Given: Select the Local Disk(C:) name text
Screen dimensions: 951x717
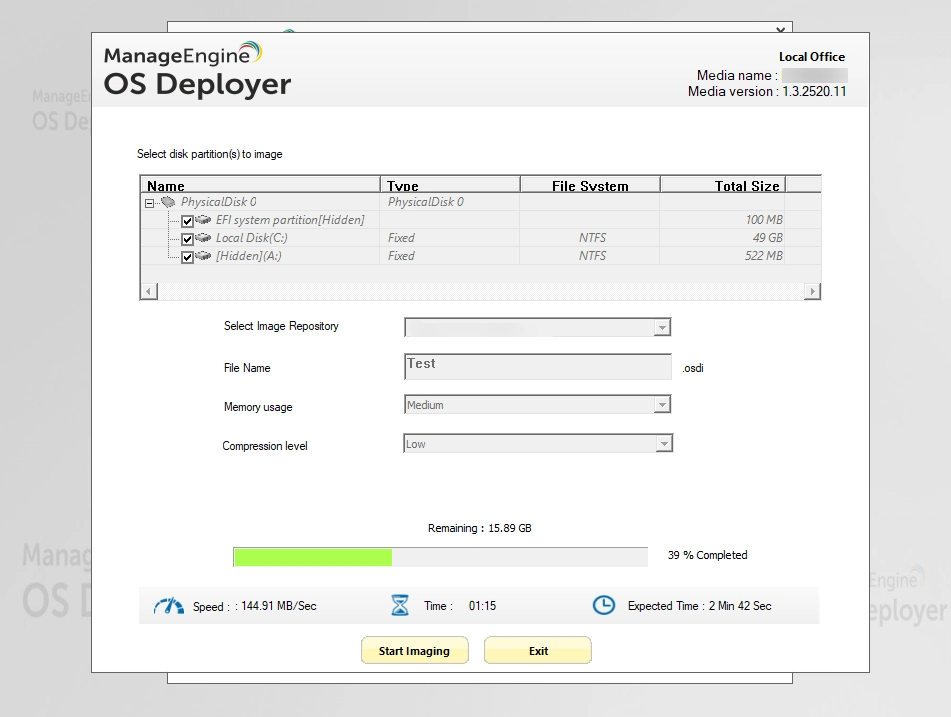Looking at the screenshot, I should [252, 238].
